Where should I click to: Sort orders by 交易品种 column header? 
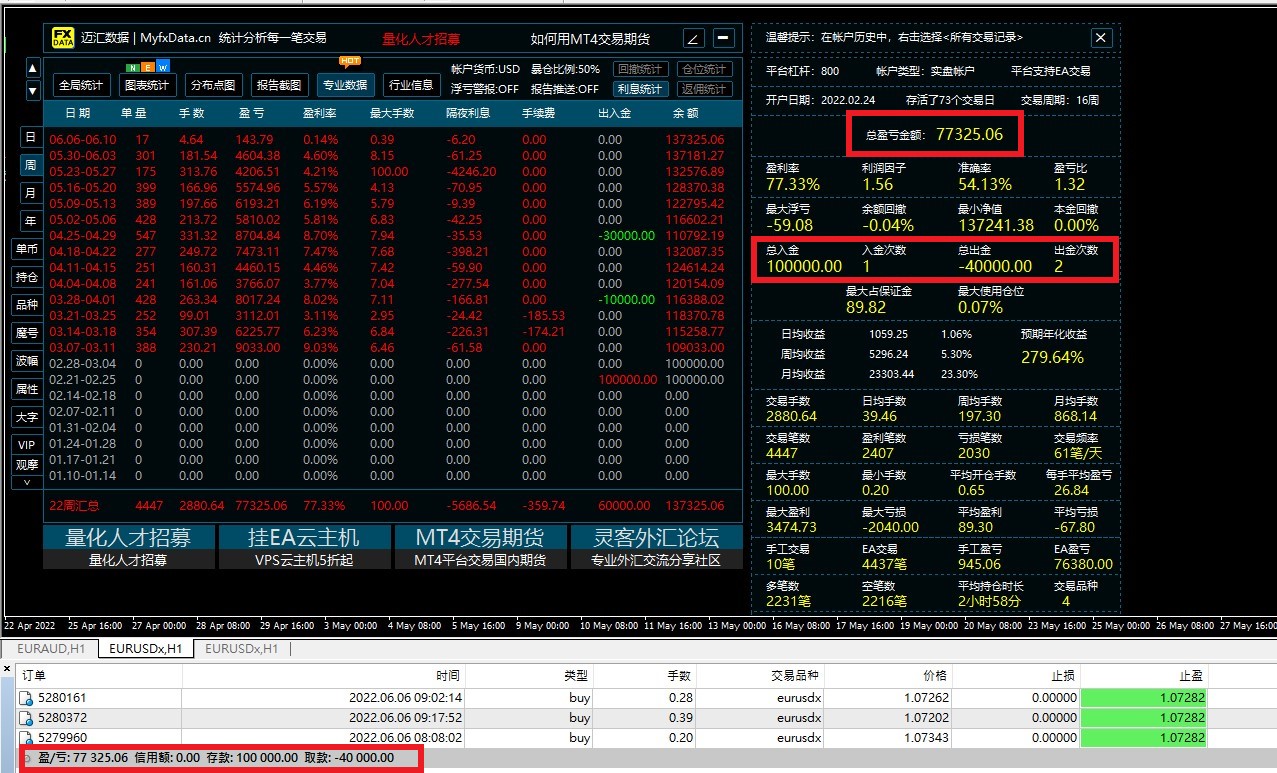758,676
